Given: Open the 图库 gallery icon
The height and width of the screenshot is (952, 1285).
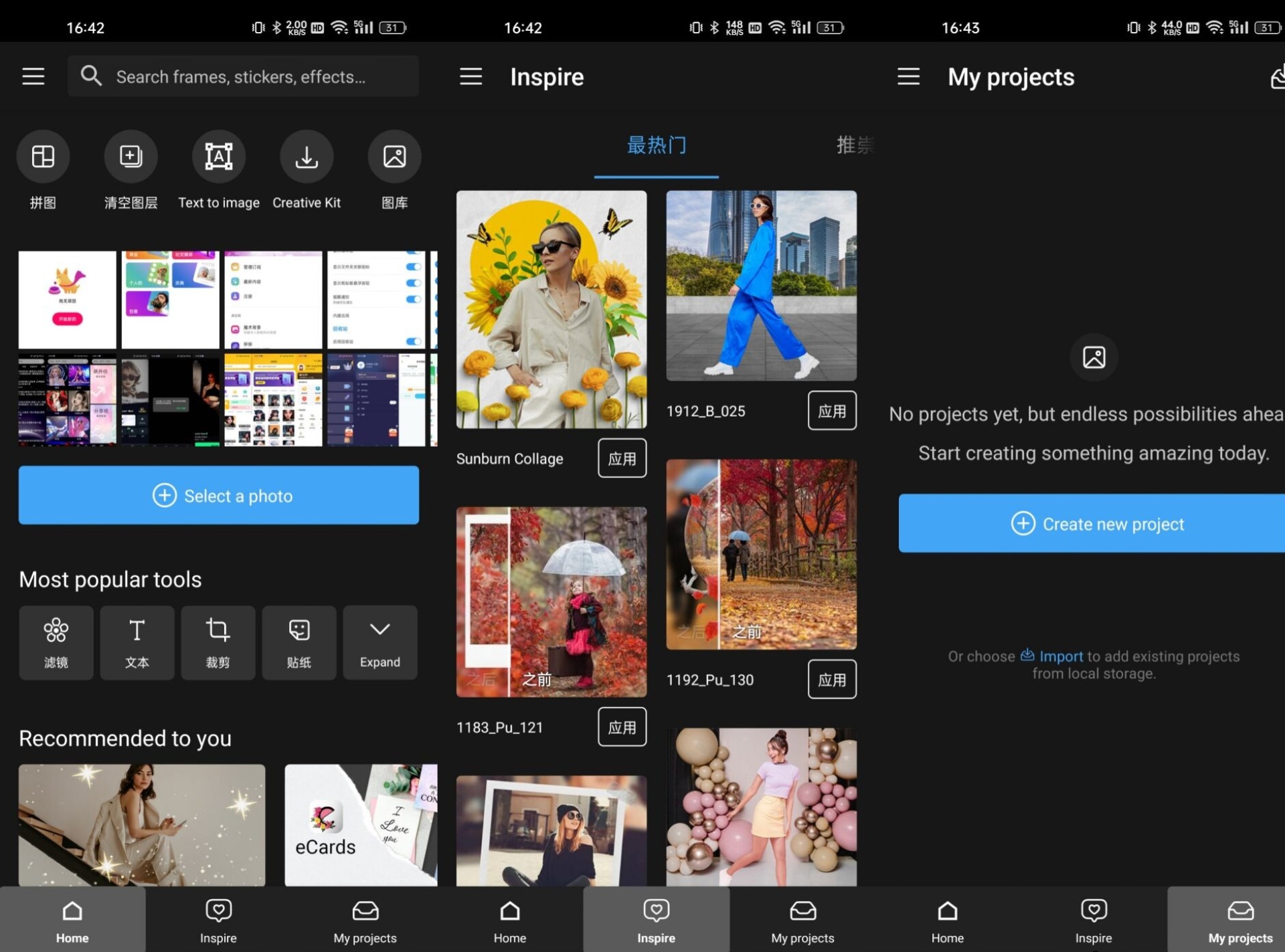Looking at the screenshot, I should pyautogui.click(x=394, y=157).
